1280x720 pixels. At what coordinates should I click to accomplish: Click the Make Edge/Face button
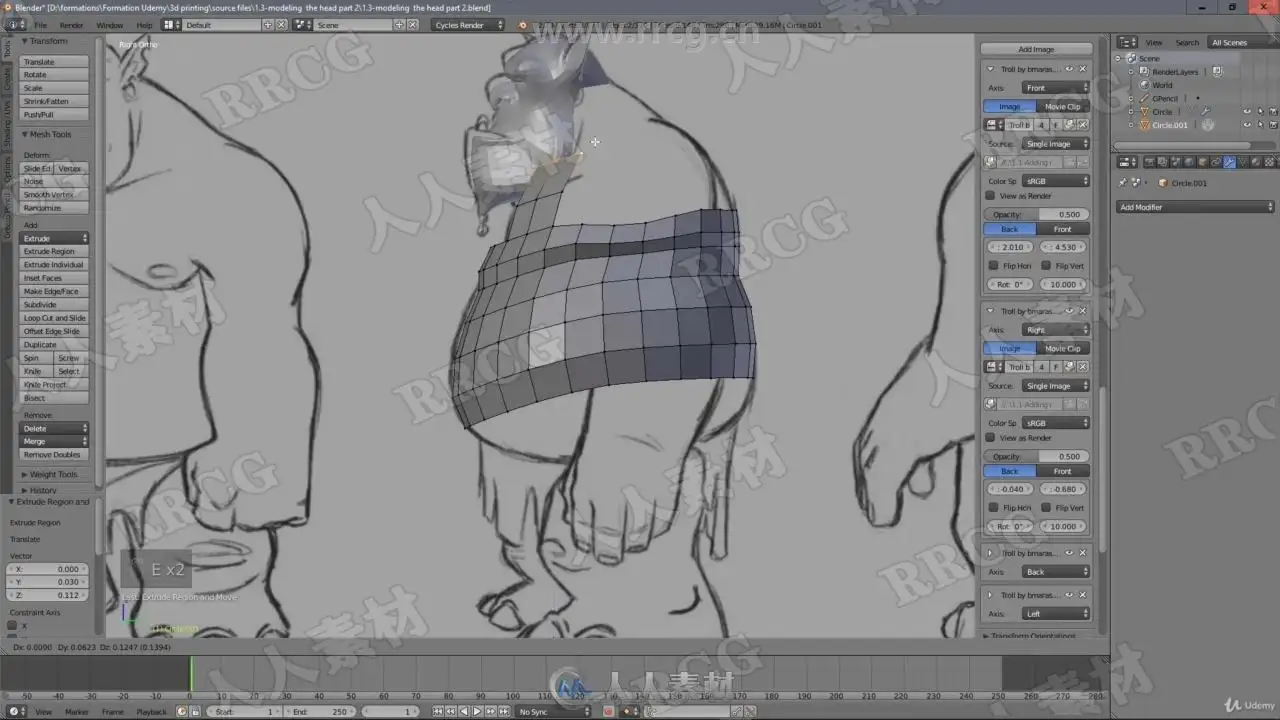pos(55,292)
